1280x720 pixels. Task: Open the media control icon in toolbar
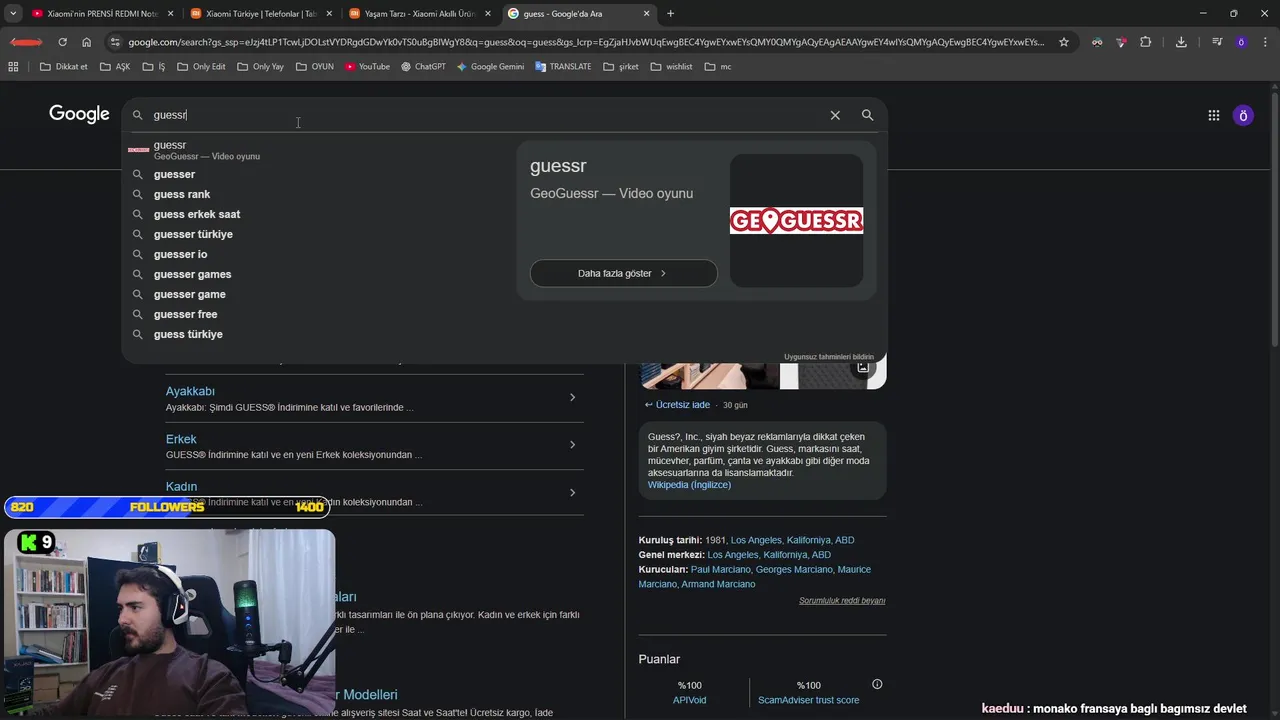1217,42
